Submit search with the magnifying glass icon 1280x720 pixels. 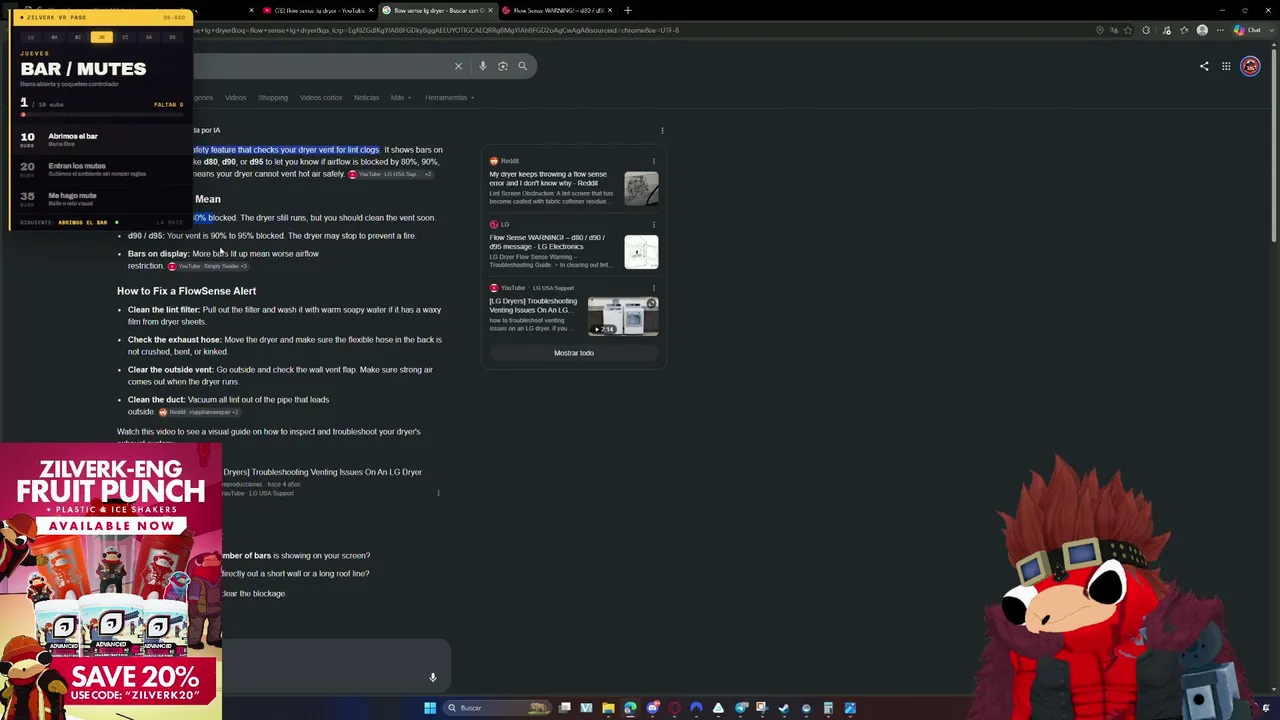(x=522, y=66)
